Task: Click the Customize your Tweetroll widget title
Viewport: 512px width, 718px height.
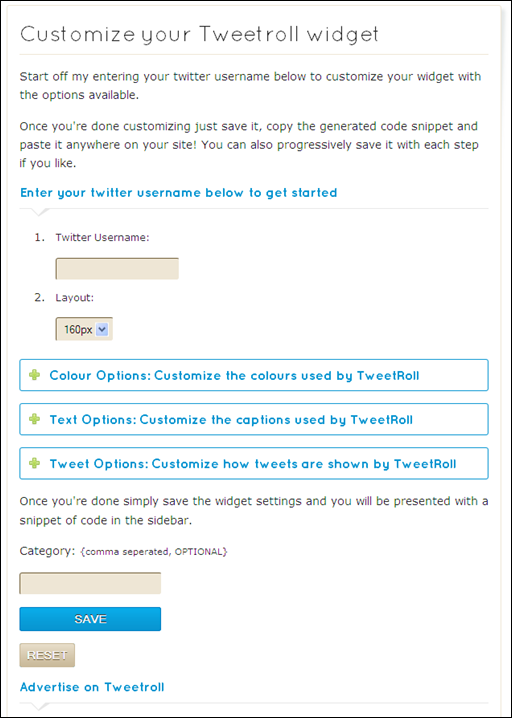Action: [x=200, y=35]
